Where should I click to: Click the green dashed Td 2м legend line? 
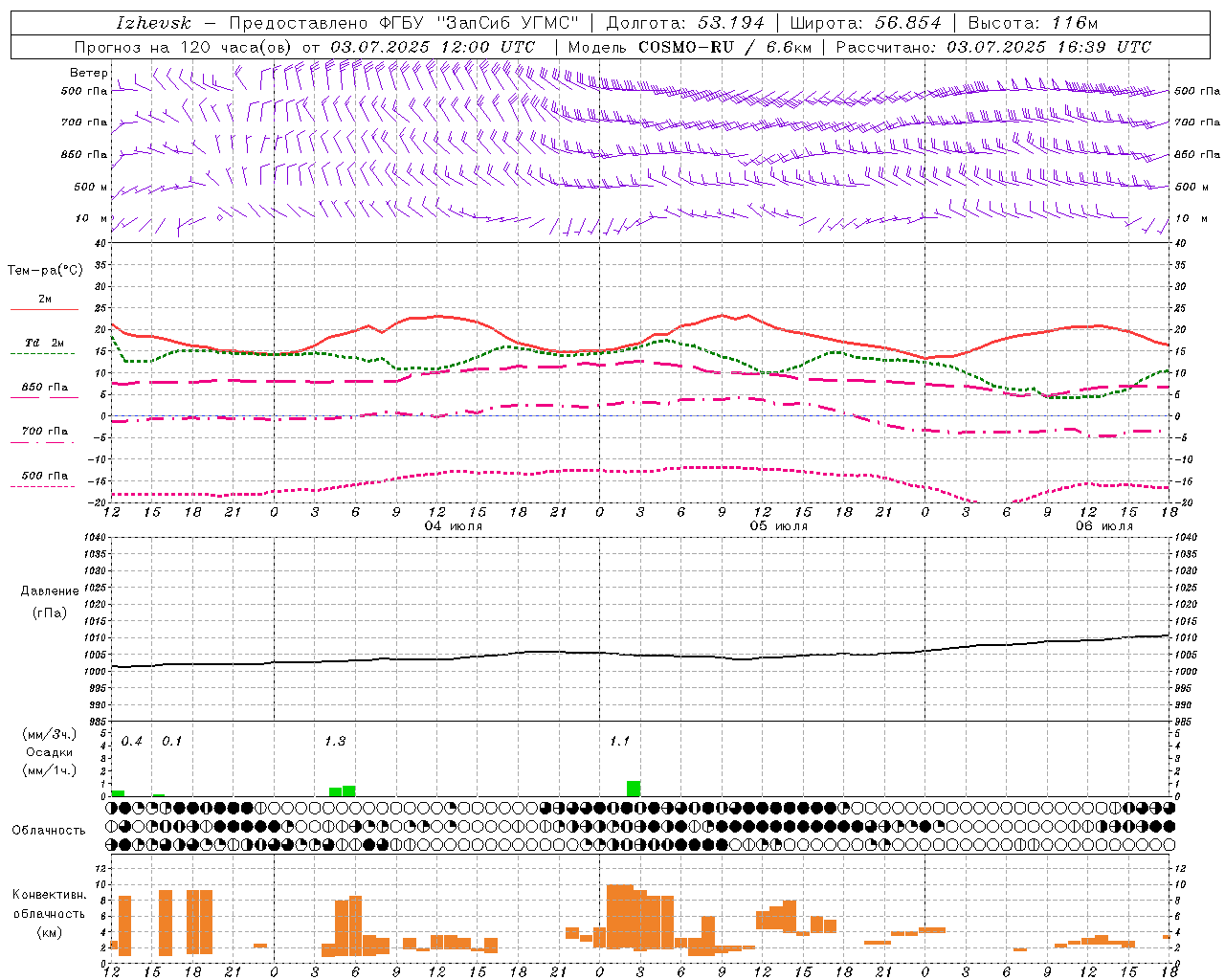pos(42,353)
